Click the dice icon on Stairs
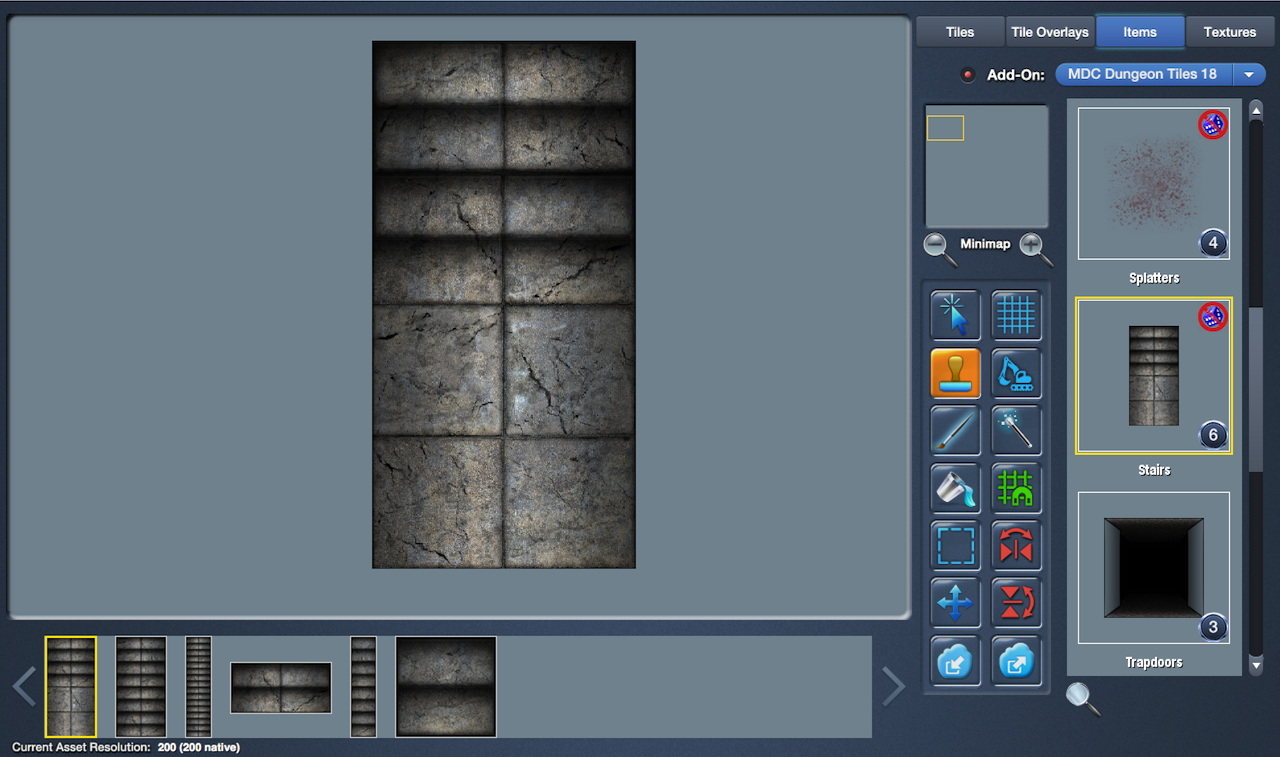Viewport: 1280px width, 757px height. tap(1212, 317)
